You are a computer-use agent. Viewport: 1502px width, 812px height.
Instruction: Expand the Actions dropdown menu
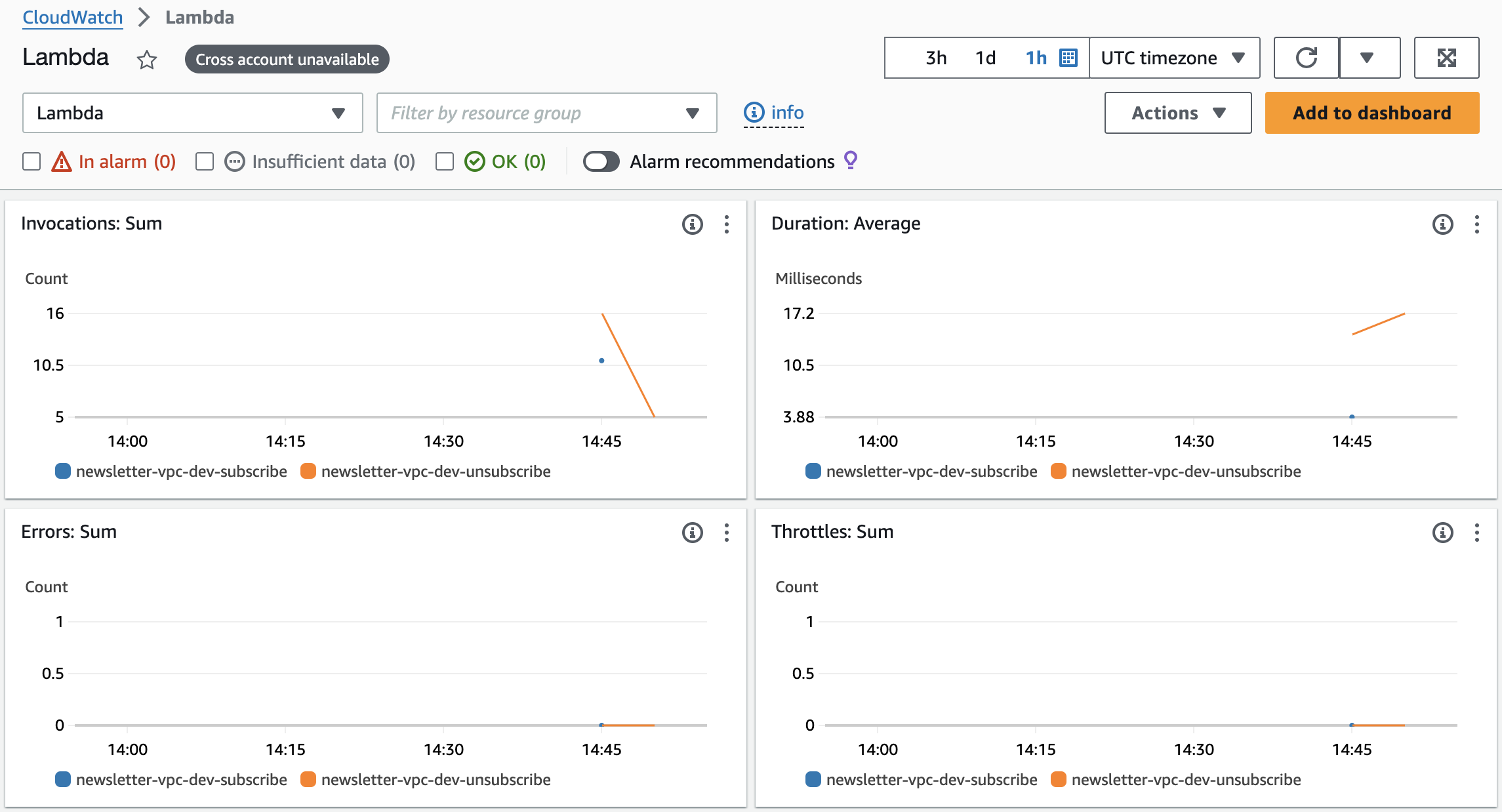1178,113
